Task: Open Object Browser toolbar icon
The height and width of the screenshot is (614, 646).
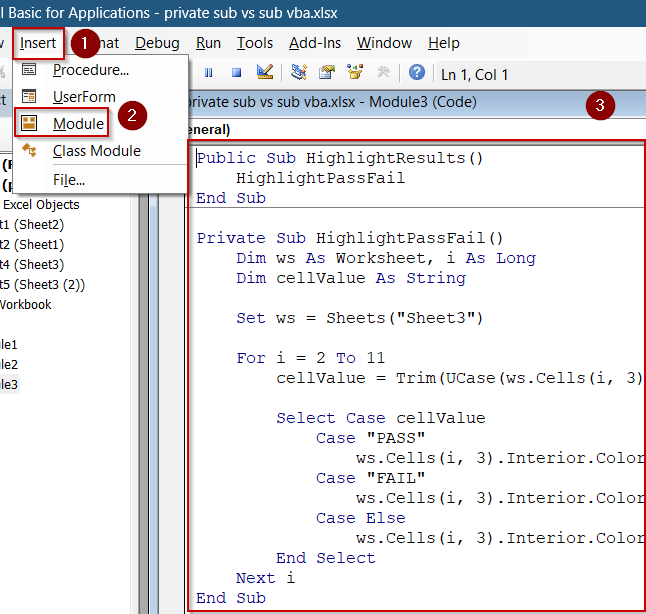Action: 354,73
